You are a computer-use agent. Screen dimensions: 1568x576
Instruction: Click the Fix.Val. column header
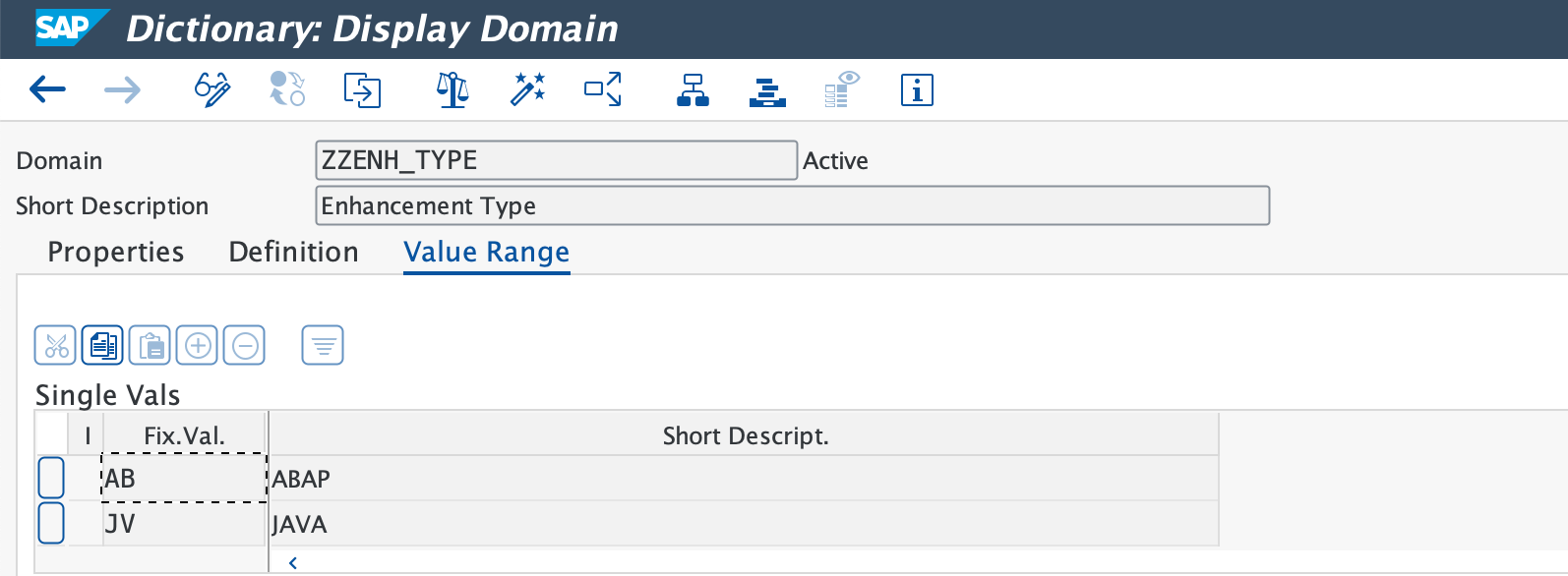(184, 435)
